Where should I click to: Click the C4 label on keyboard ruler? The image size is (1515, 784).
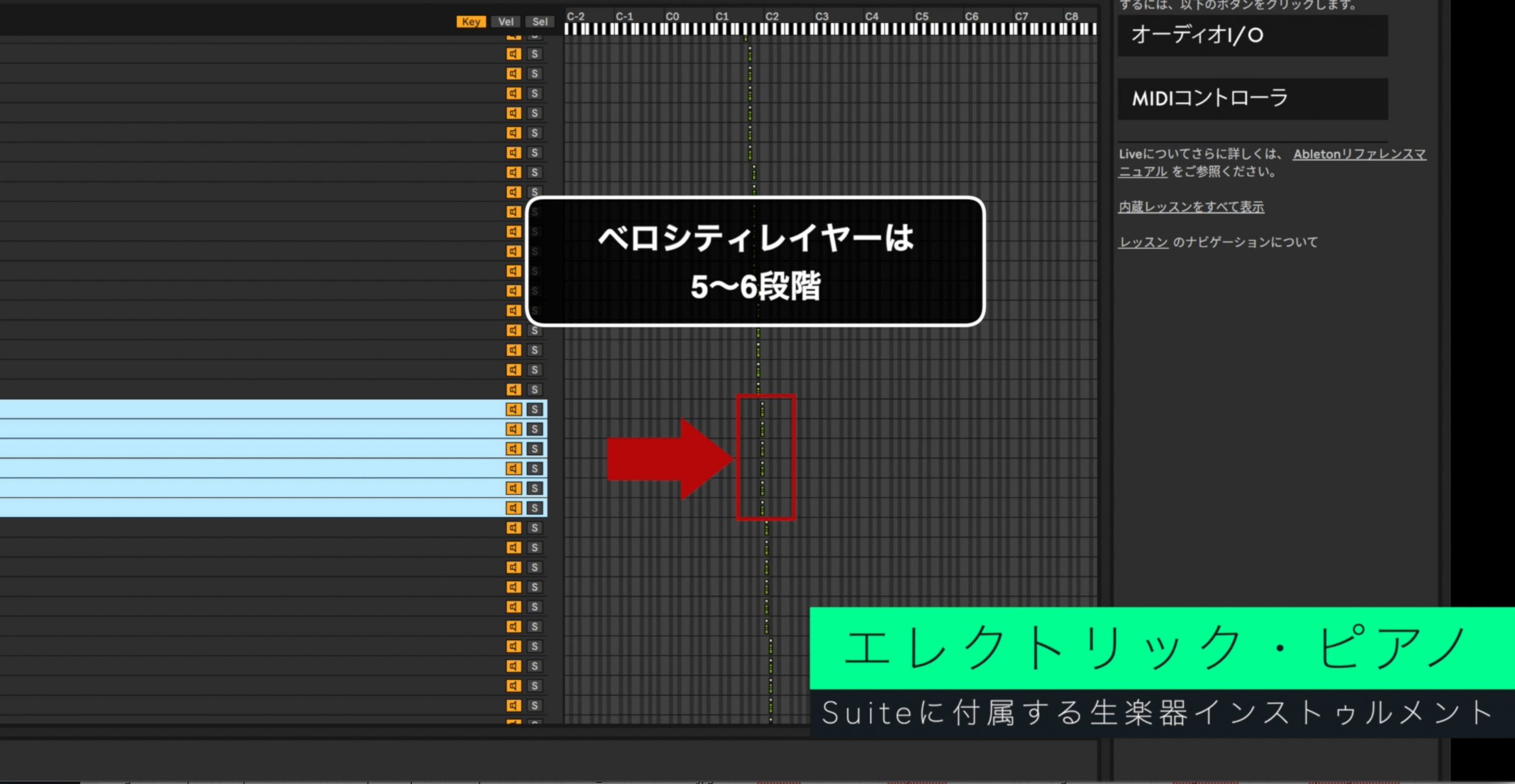click(x=872, y=17)
